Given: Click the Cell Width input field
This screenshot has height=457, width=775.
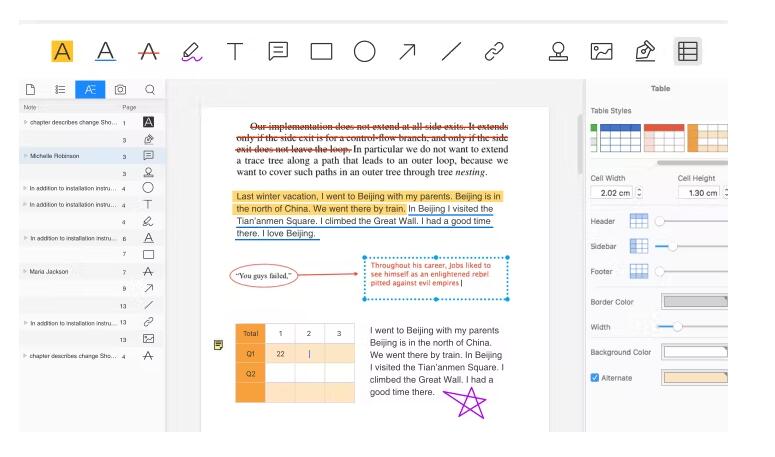Looking at the screenshot, I should point(611,192).
